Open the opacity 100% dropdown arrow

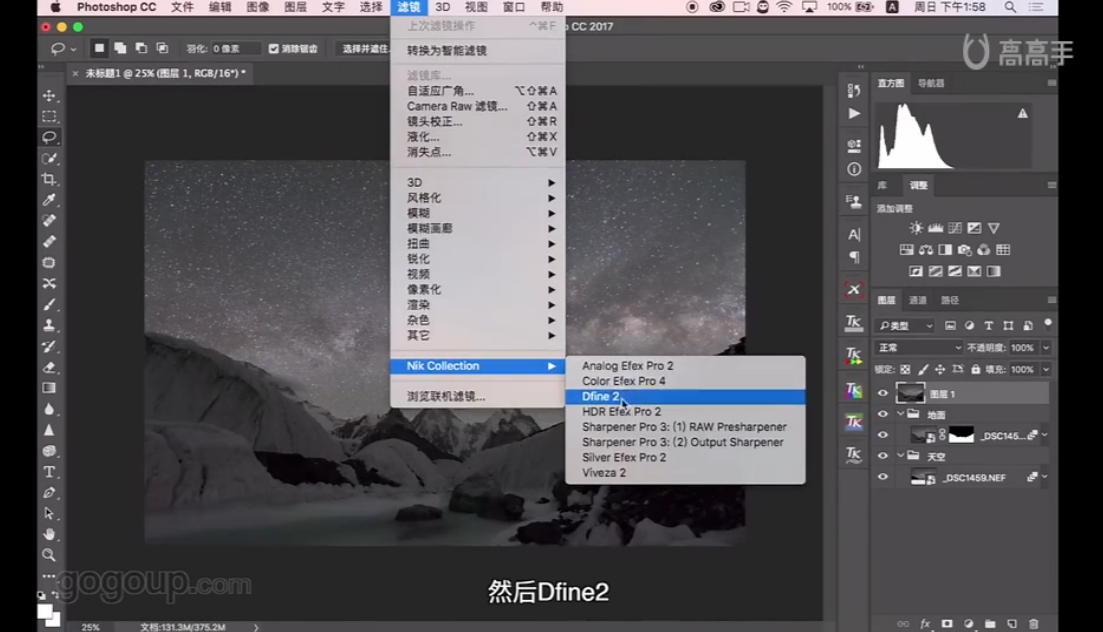tap(1046, 348)
